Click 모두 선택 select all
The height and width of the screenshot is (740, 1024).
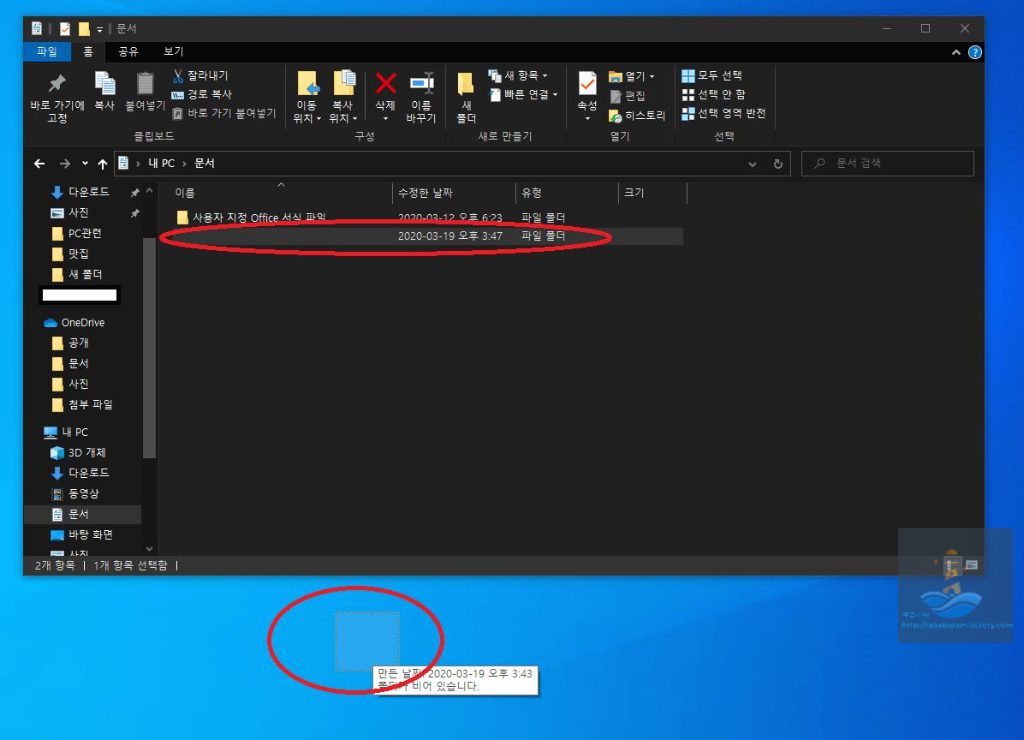click(712, 76)
